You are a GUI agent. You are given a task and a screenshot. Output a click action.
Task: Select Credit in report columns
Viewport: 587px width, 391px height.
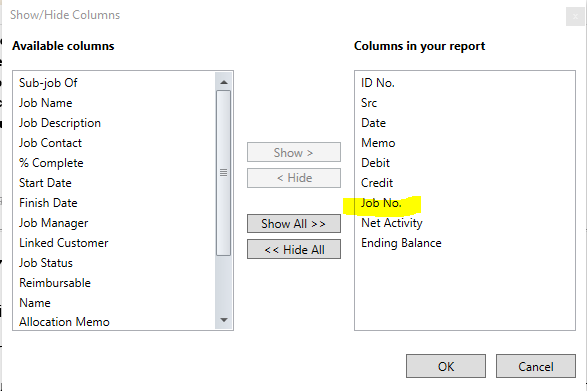pyautogui.click(x=377, y=183)
